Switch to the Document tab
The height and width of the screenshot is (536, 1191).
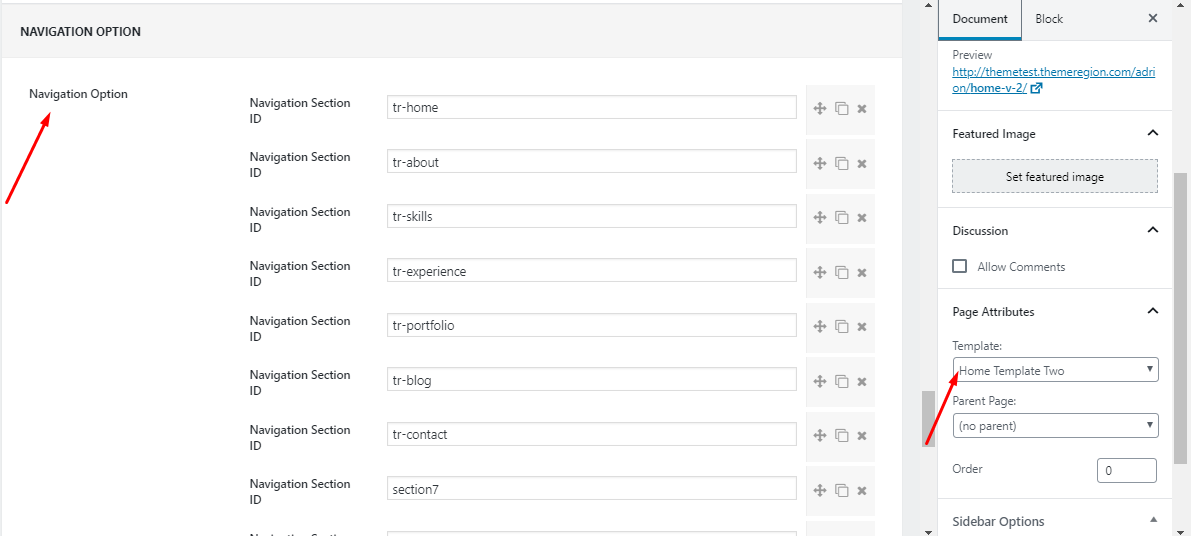[980, 19]
